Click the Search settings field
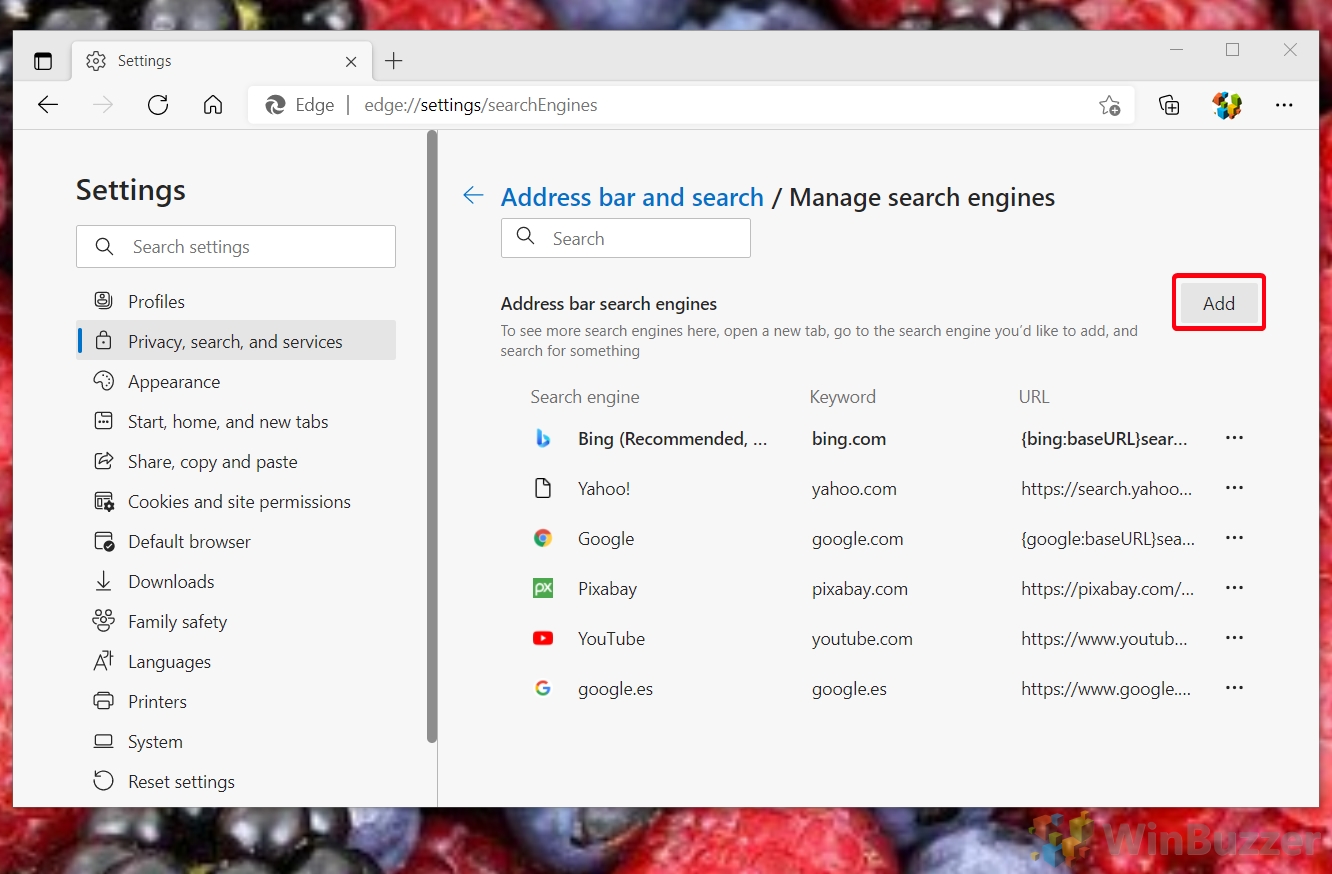This screenshot has width=1332, height=874. pyautogui.click(x=236, y=247)
